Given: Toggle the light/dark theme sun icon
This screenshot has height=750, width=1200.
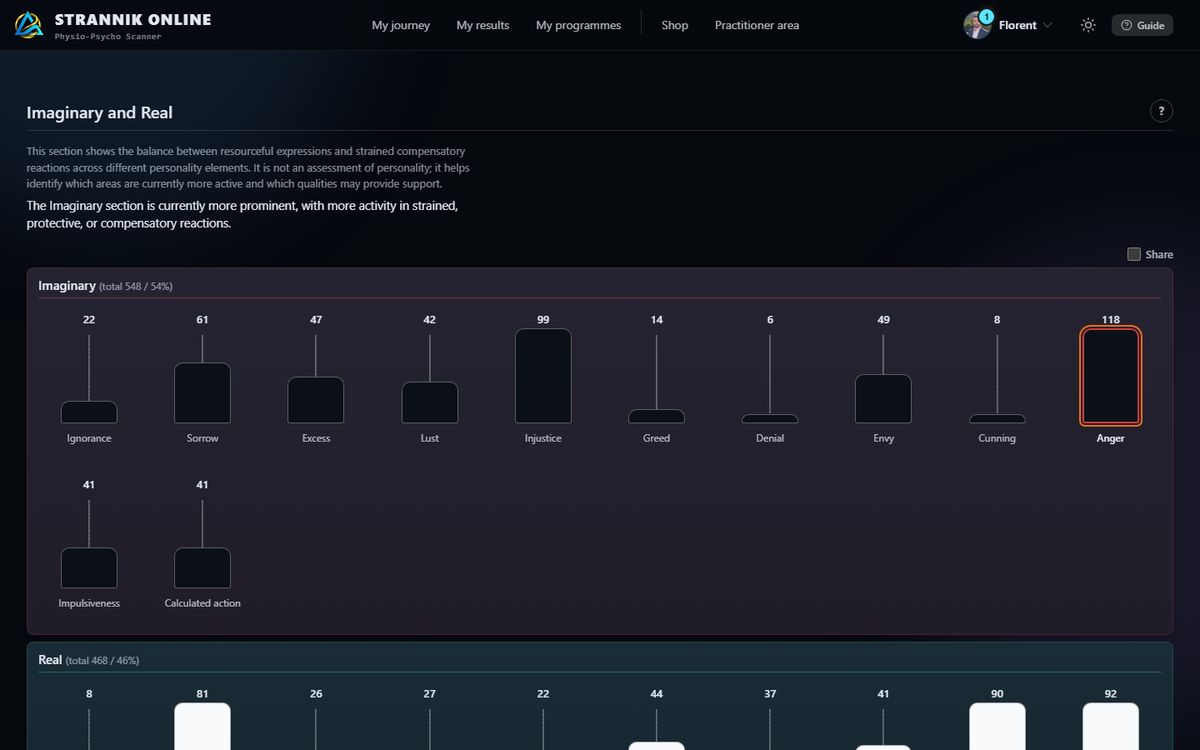Looking at the screenshot, I should click(x=1088, y=25).
